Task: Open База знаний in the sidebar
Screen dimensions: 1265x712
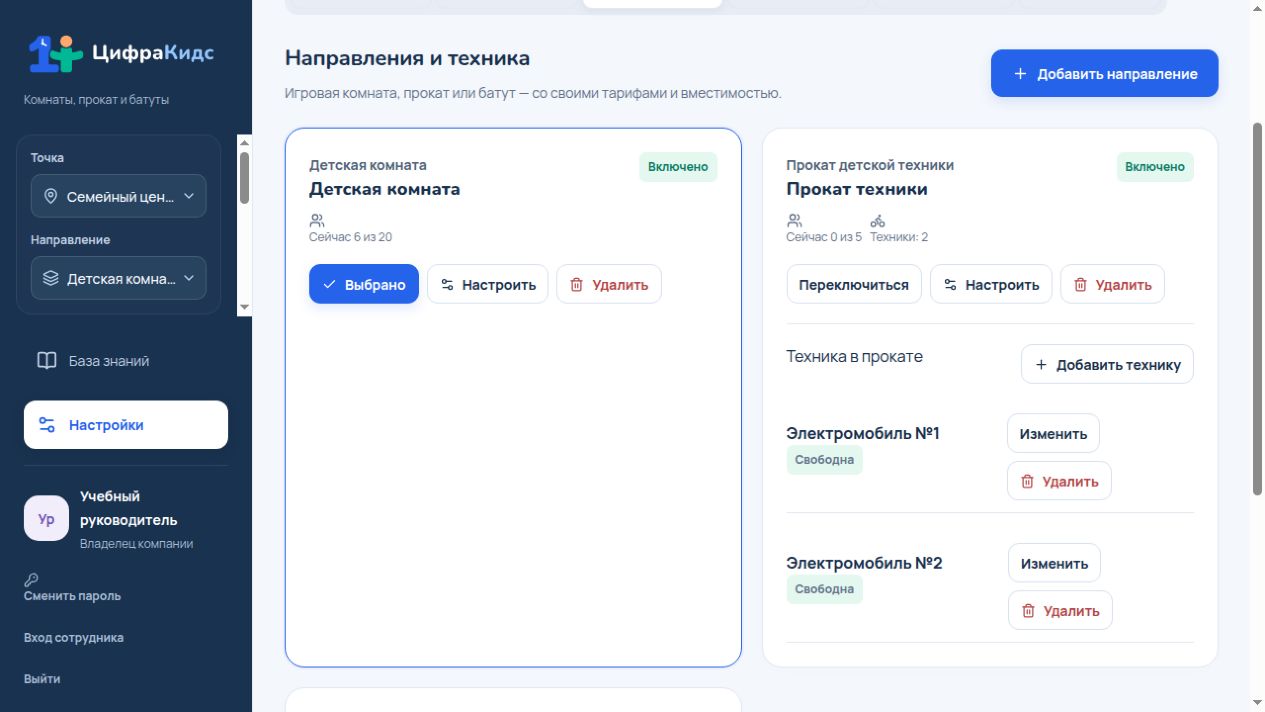Action: [126, 361]
